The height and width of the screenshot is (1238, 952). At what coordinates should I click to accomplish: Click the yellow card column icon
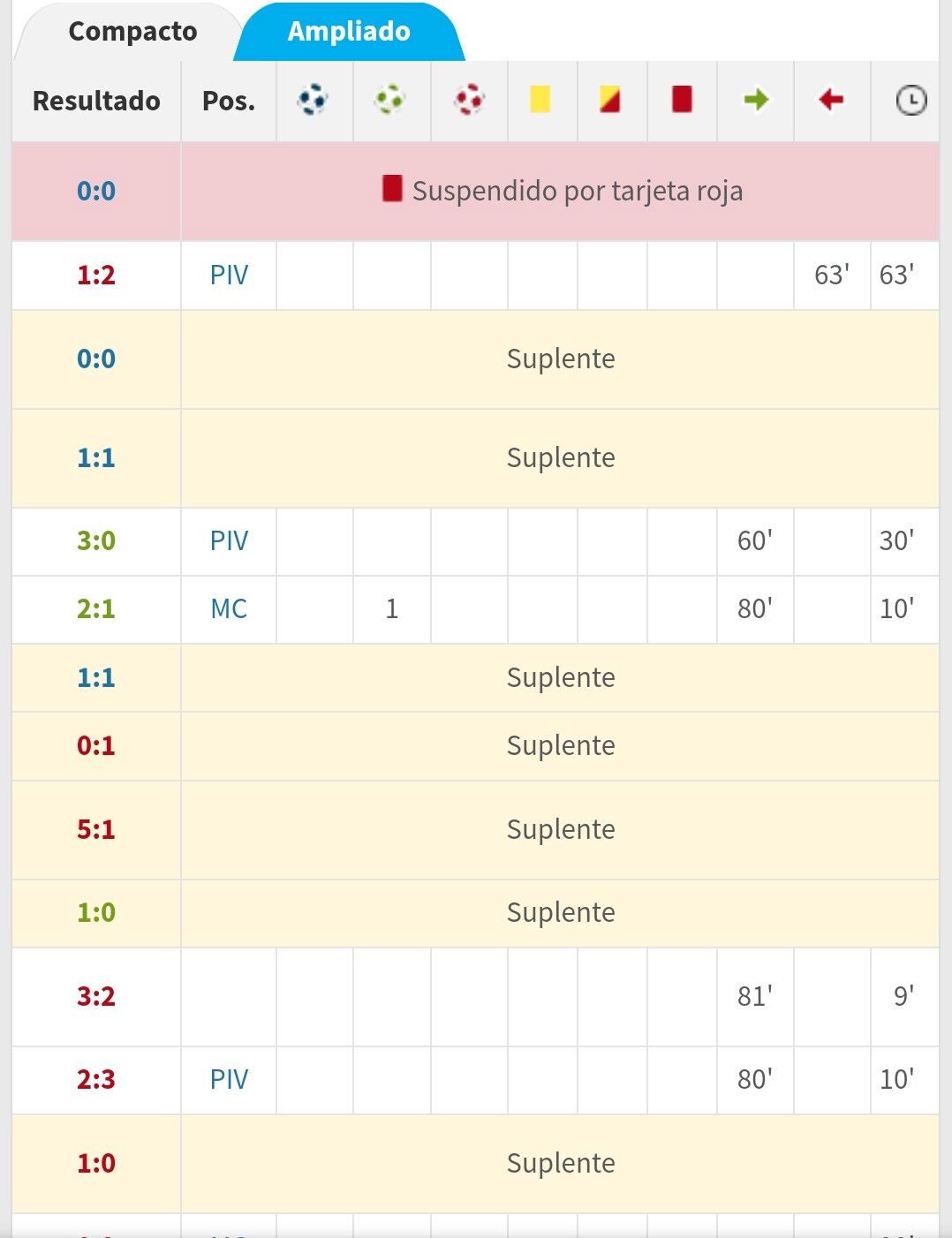pos(540,99)
